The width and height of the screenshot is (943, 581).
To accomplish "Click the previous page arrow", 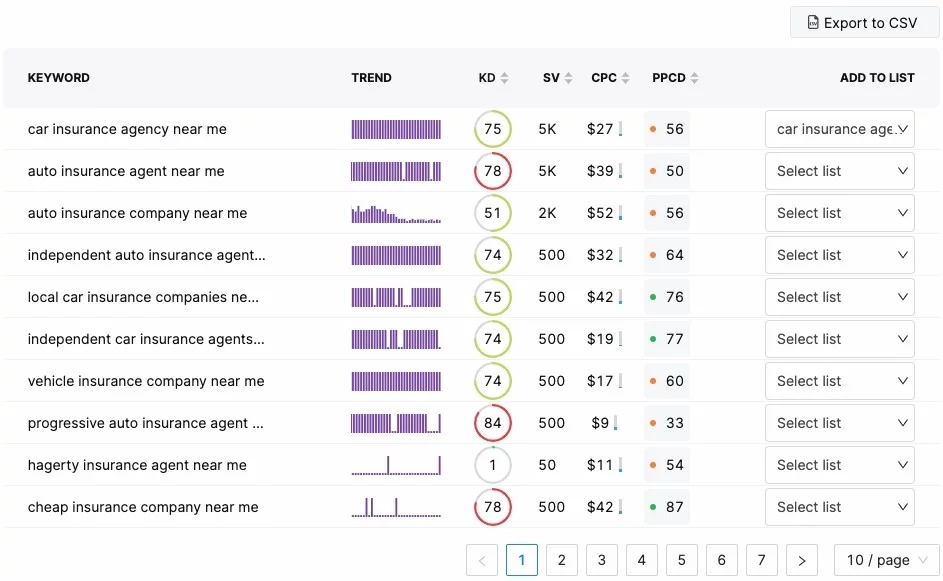I will tap(482, 561).
